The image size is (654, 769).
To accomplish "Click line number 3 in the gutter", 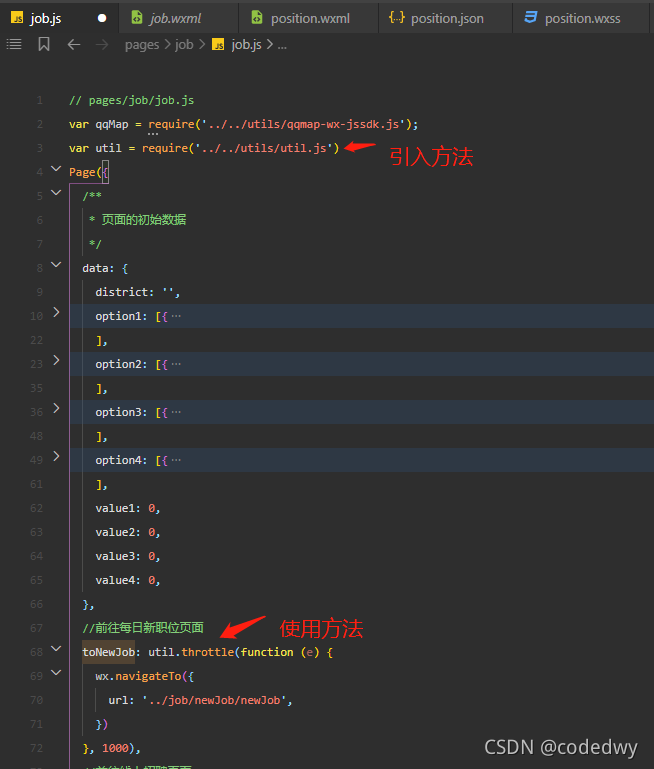I will tap(40, 148).
